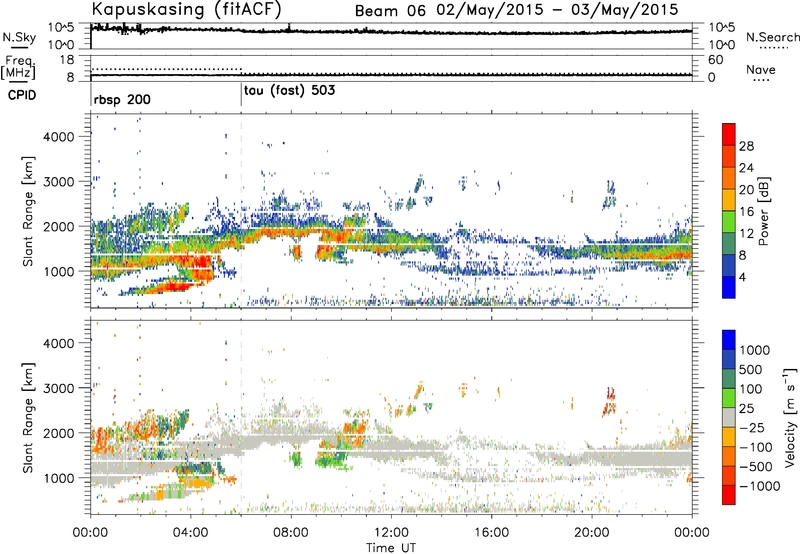Click the blue bottom of the power color bar
Viewport: 800px width, 554px height.
point(729,288)
